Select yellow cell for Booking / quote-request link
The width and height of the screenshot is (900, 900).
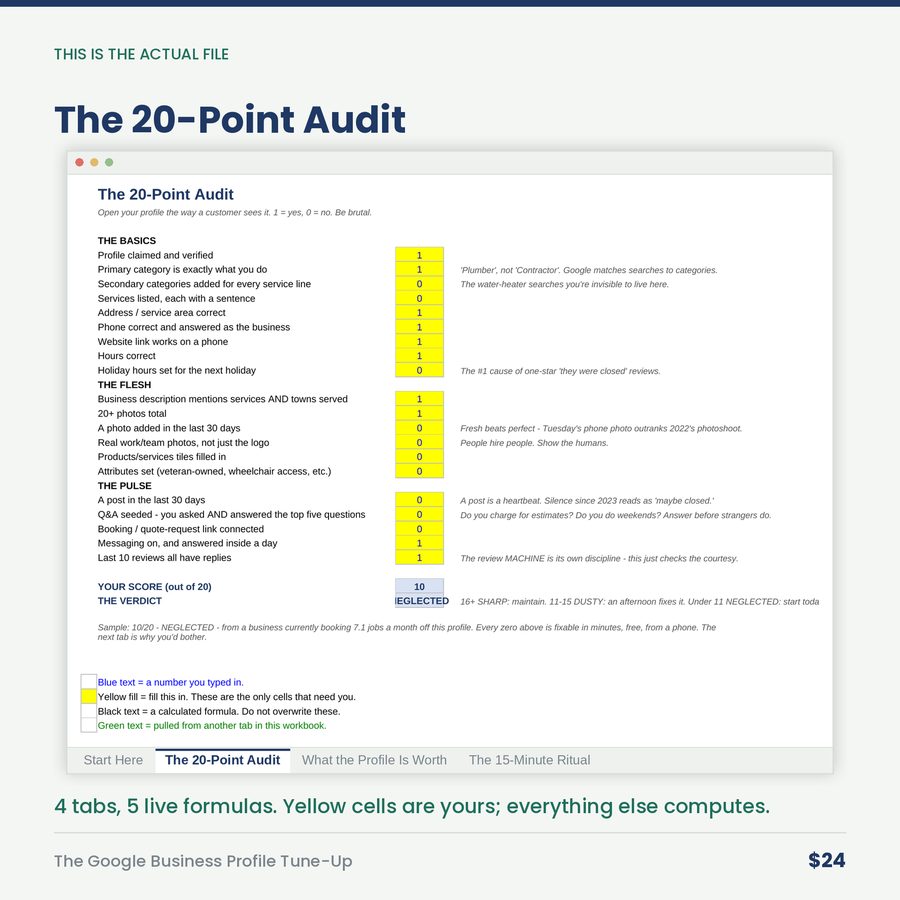(419, 529)
